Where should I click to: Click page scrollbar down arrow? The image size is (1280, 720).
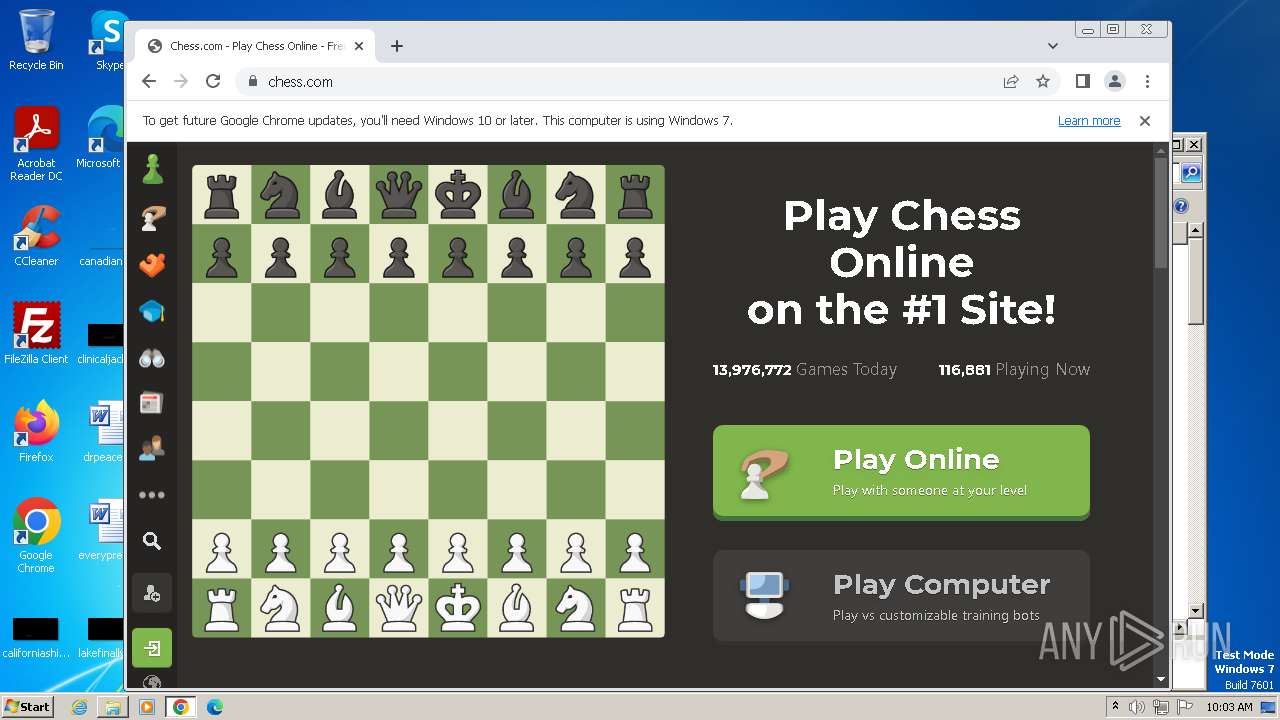[1161, 679]
